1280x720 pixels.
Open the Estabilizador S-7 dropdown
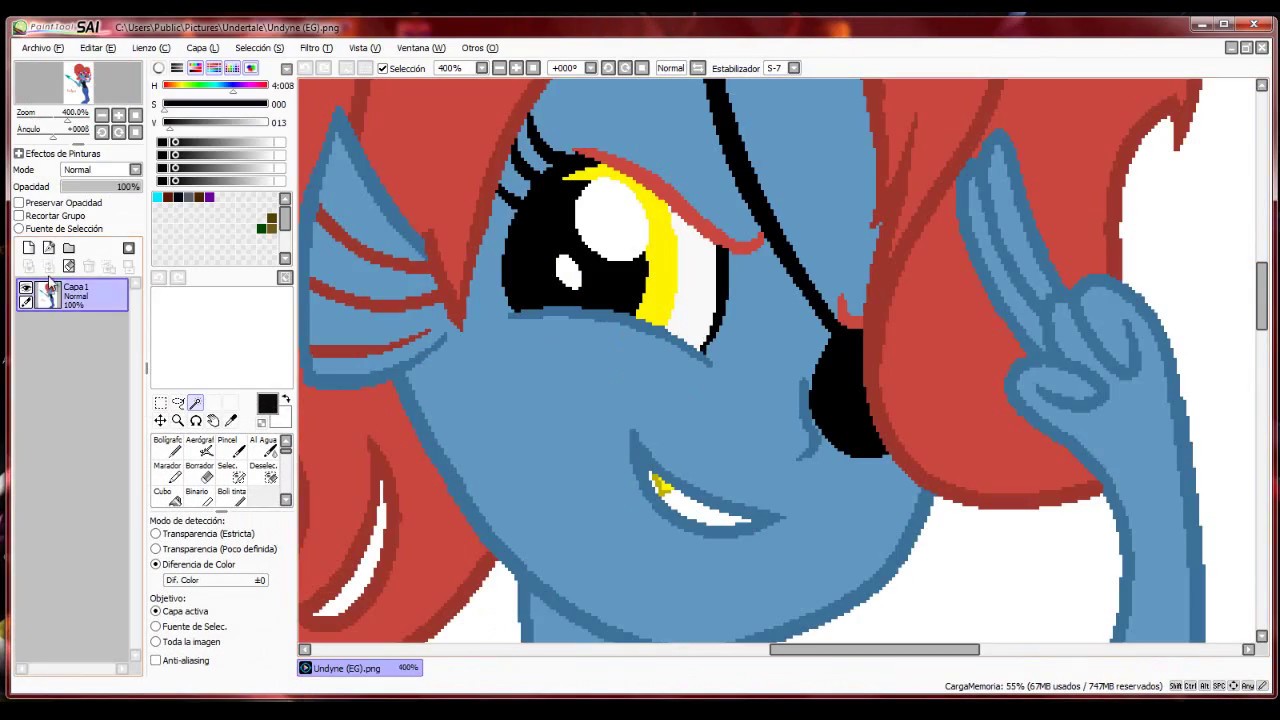click(793, 68)
